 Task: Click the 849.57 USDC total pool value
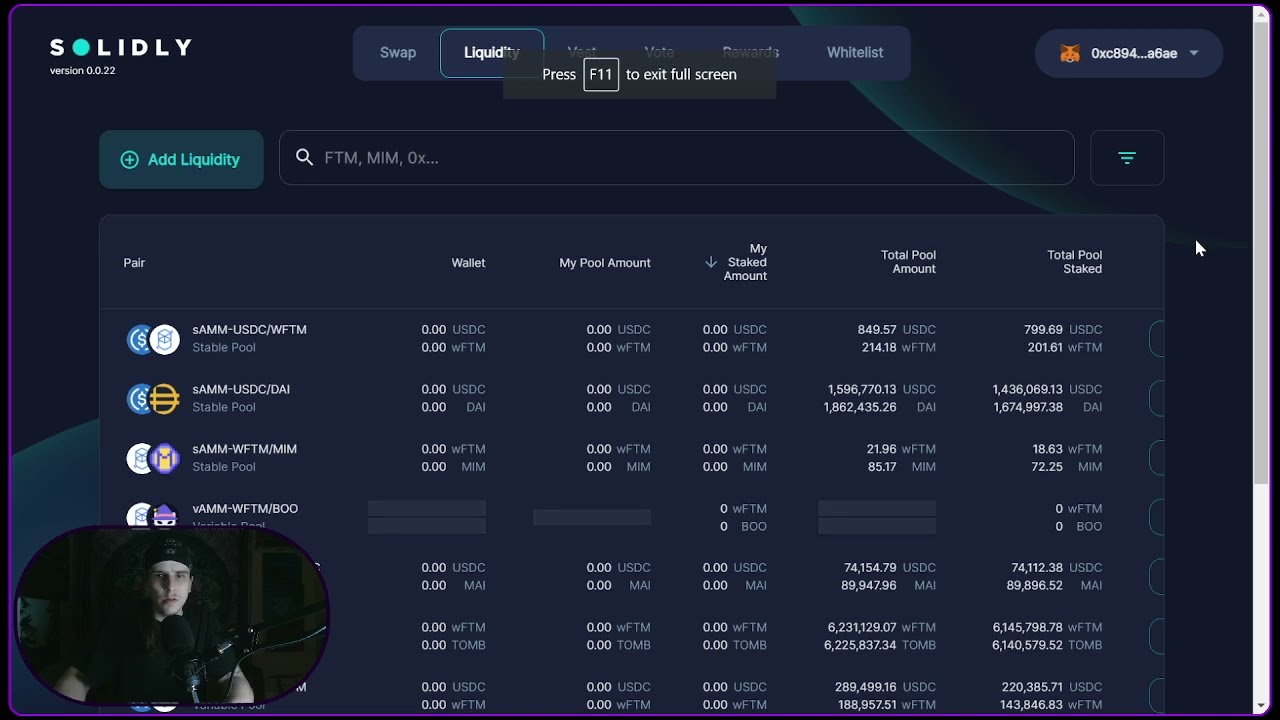pyautogui.click(x=897, y=329)
